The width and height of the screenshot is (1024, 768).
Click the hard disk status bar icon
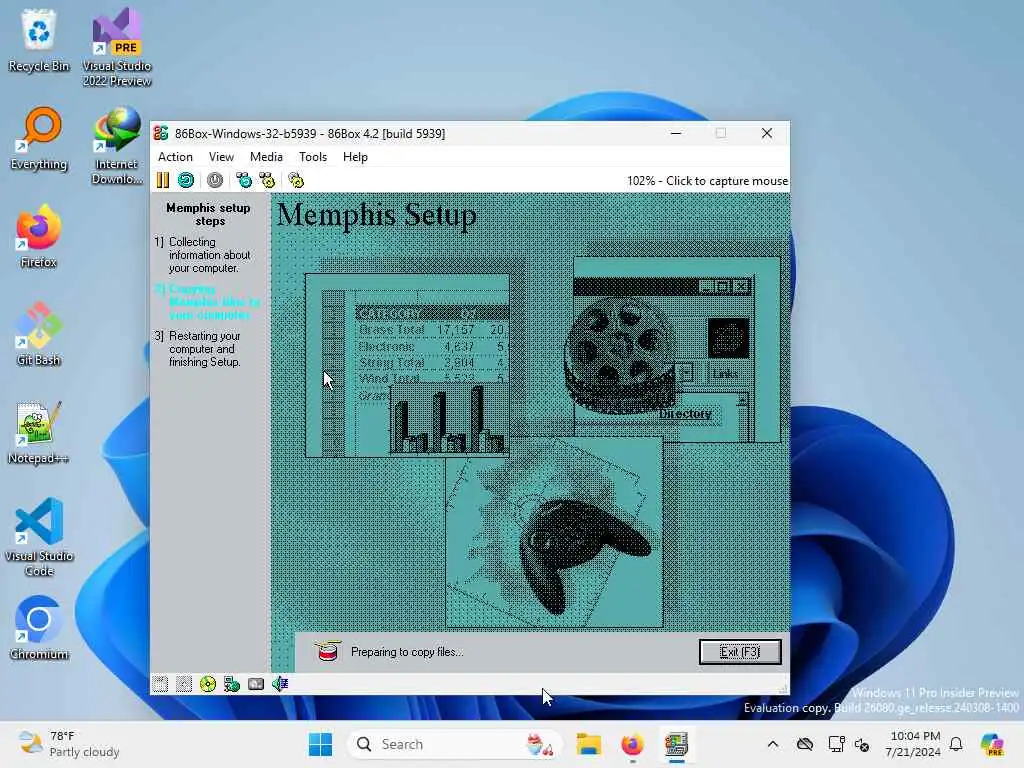coord(256,684)
